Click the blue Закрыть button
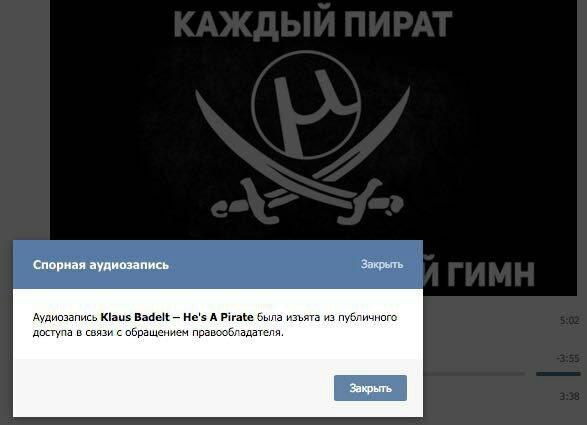 pyautogui.click(x=370, y=388)
